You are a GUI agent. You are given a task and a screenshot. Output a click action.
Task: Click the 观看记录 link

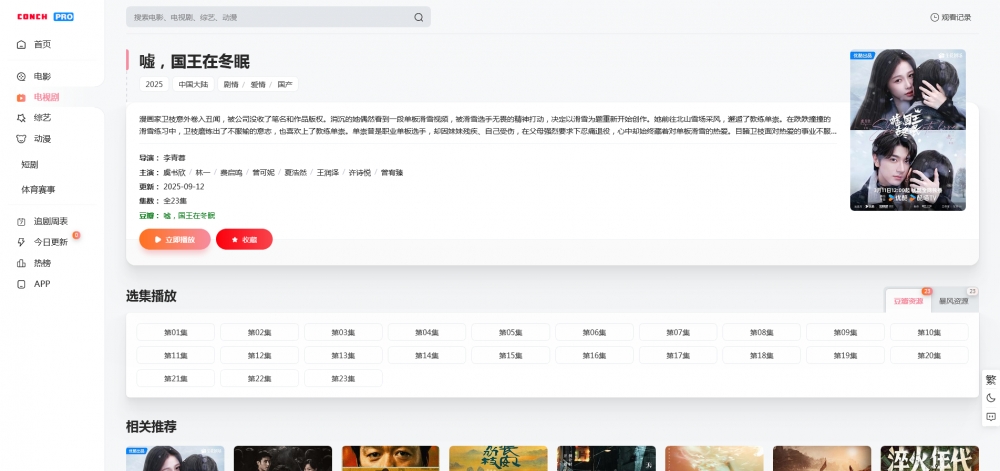(x=956, y=17)
